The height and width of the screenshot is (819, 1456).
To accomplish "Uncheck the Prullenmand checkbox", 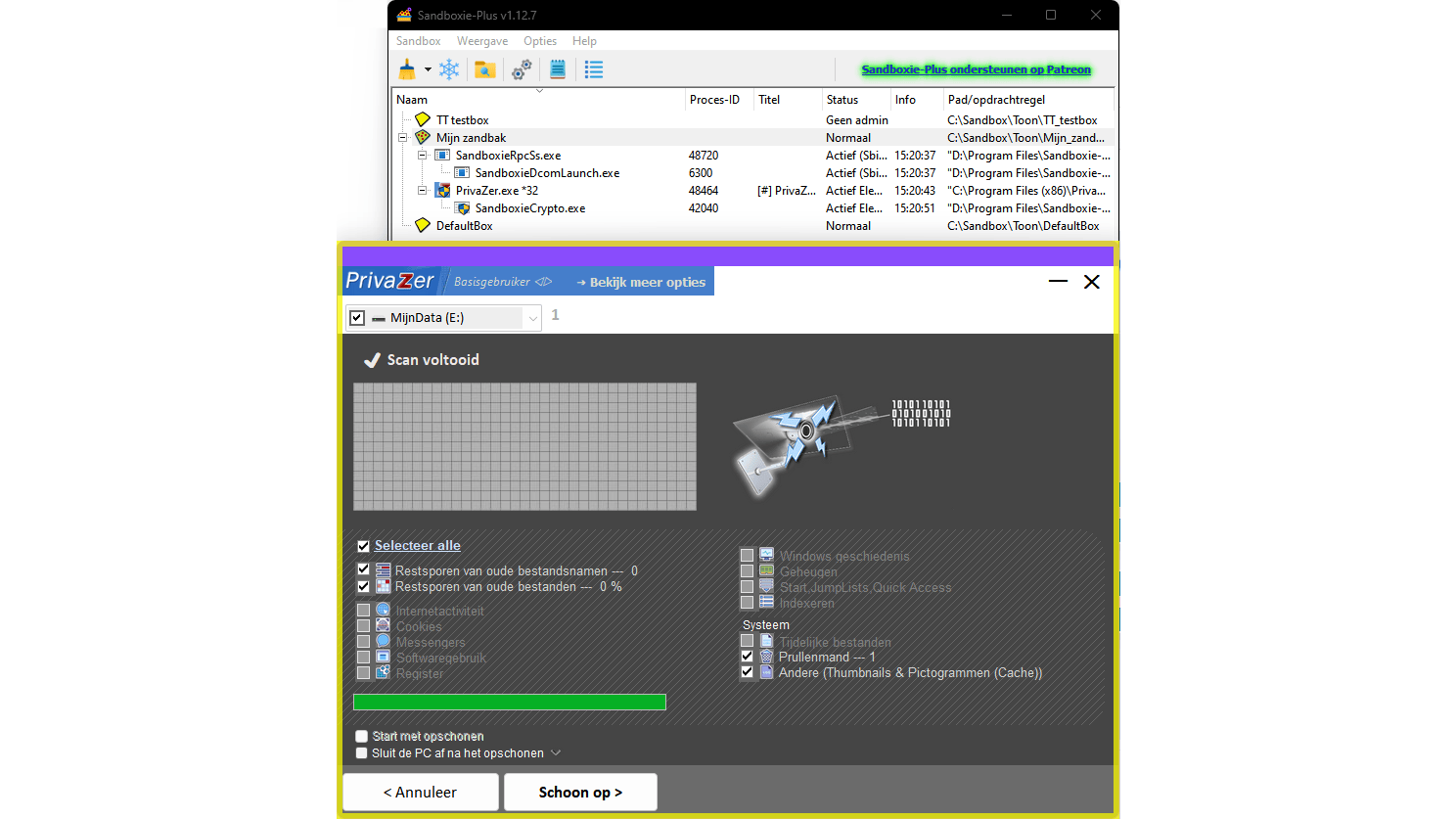I will pos(748,657).
